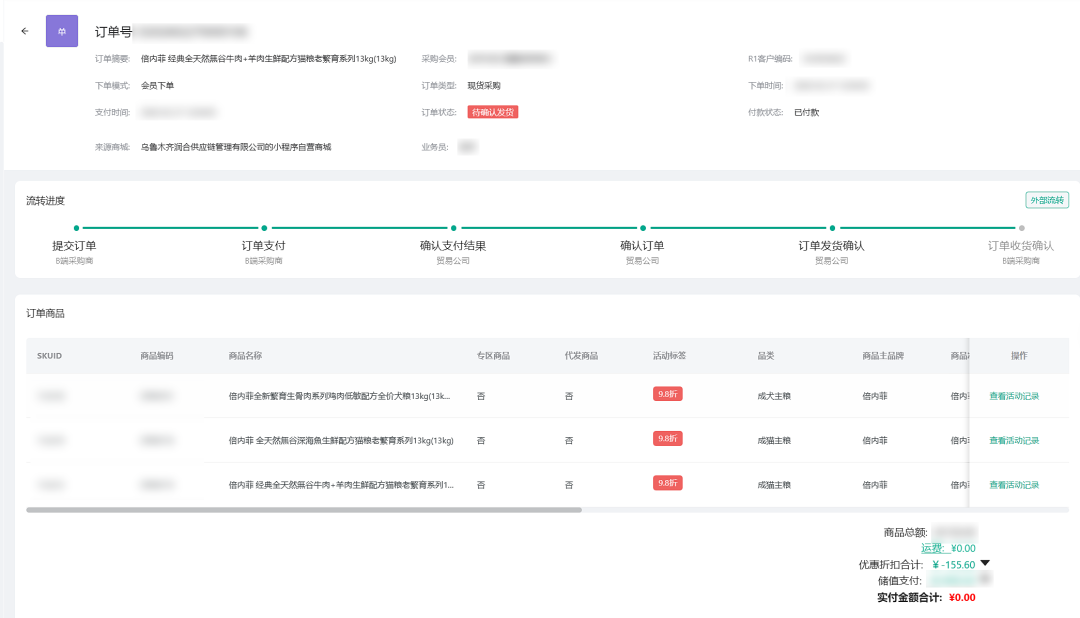Screen dimensions: 1080x618
Task: Click the 待确认发货 status badge
Action: pyautogui.click(x=493, y=112)
